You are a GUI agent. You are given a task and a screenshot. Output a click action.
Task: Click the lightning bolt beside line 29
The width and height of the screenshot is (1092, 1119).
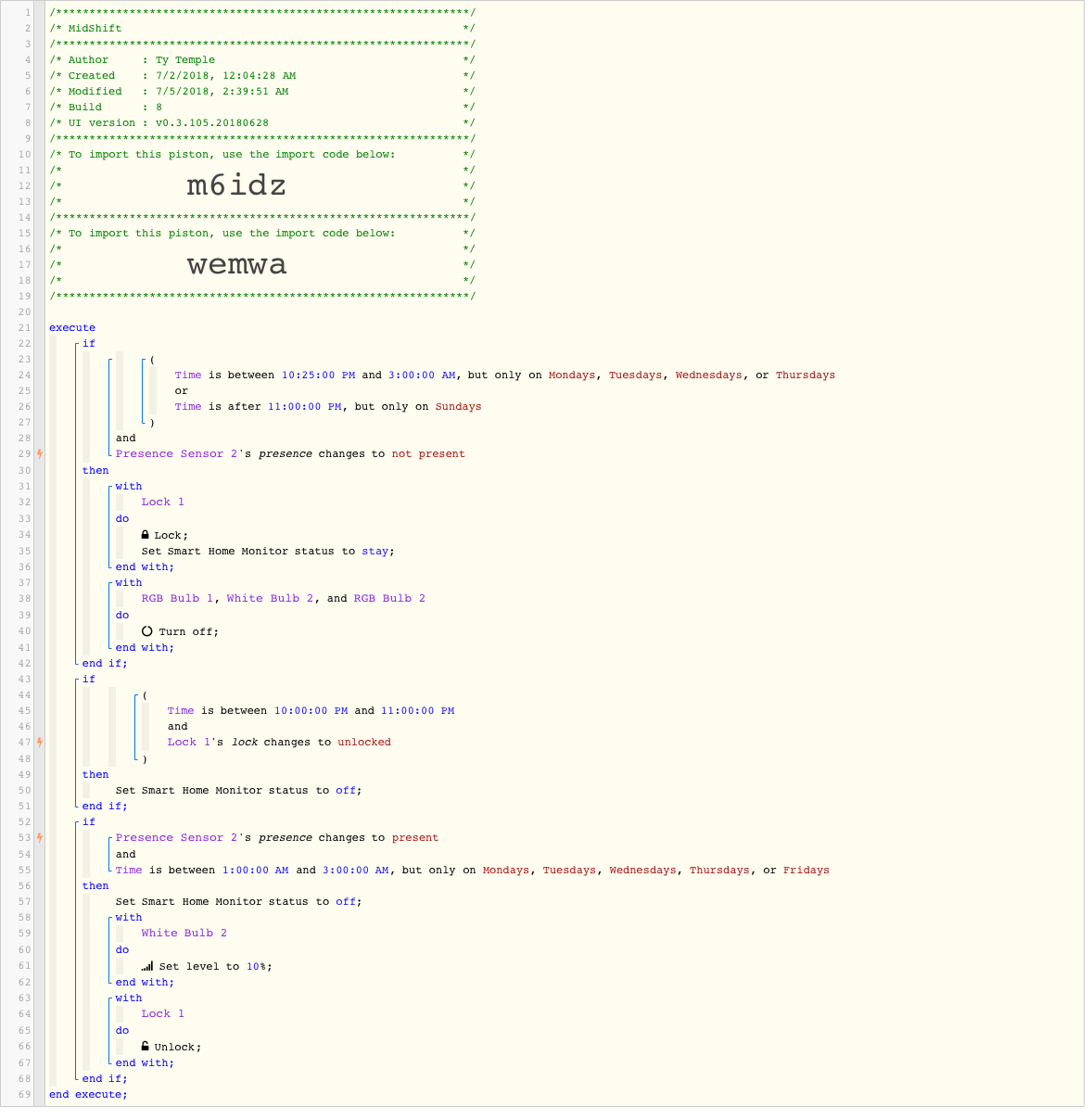(40, 454)
